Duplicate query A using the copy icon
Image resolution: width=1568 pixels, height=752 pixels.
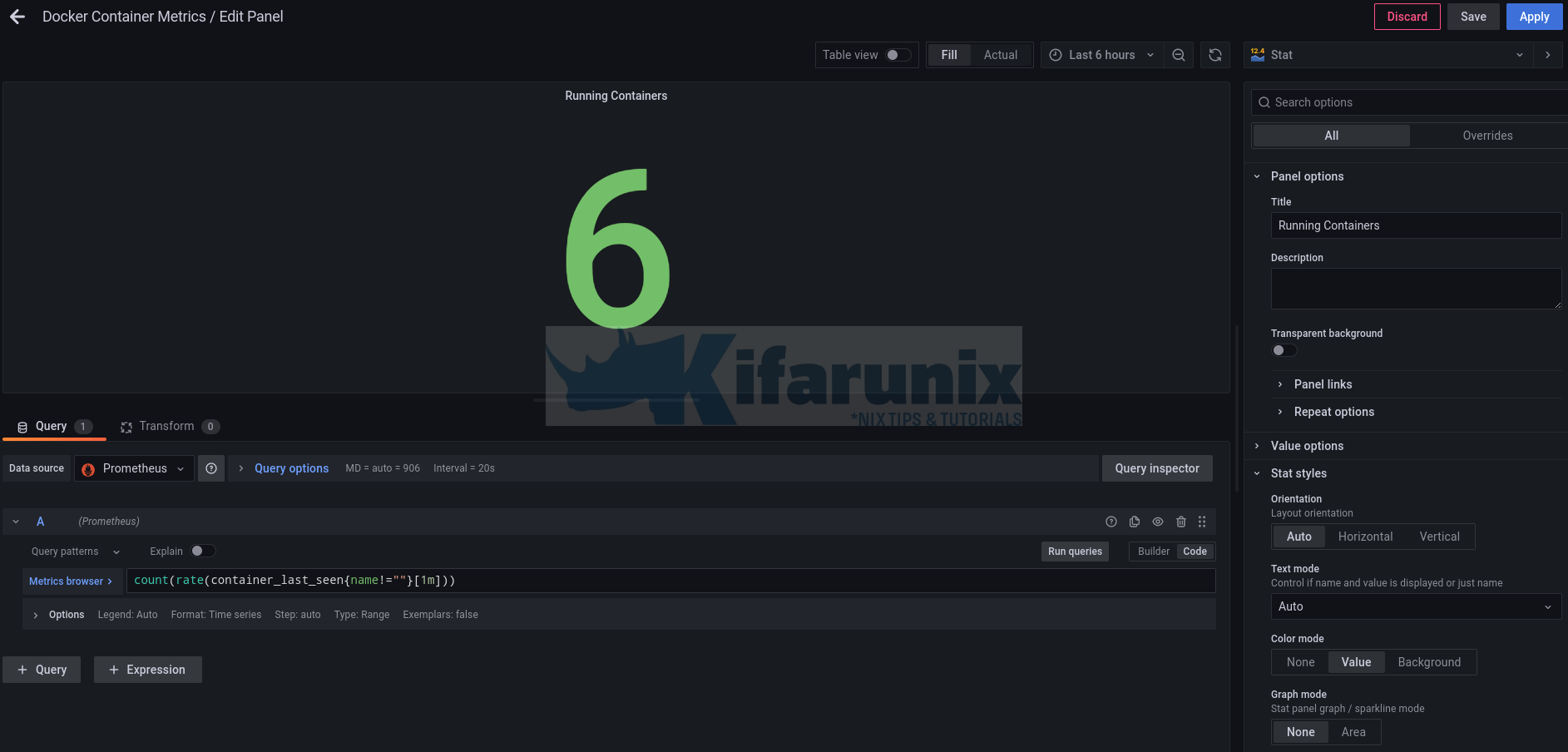[x=1135, y=522]
